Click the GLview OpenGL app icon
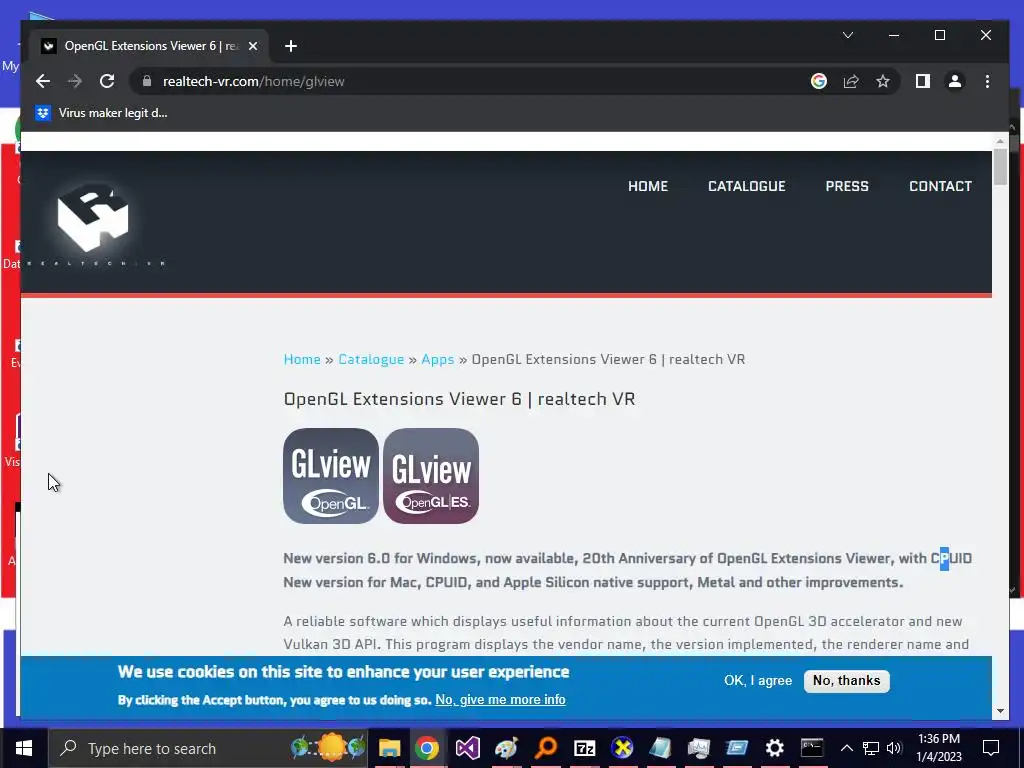 (331, 475)
